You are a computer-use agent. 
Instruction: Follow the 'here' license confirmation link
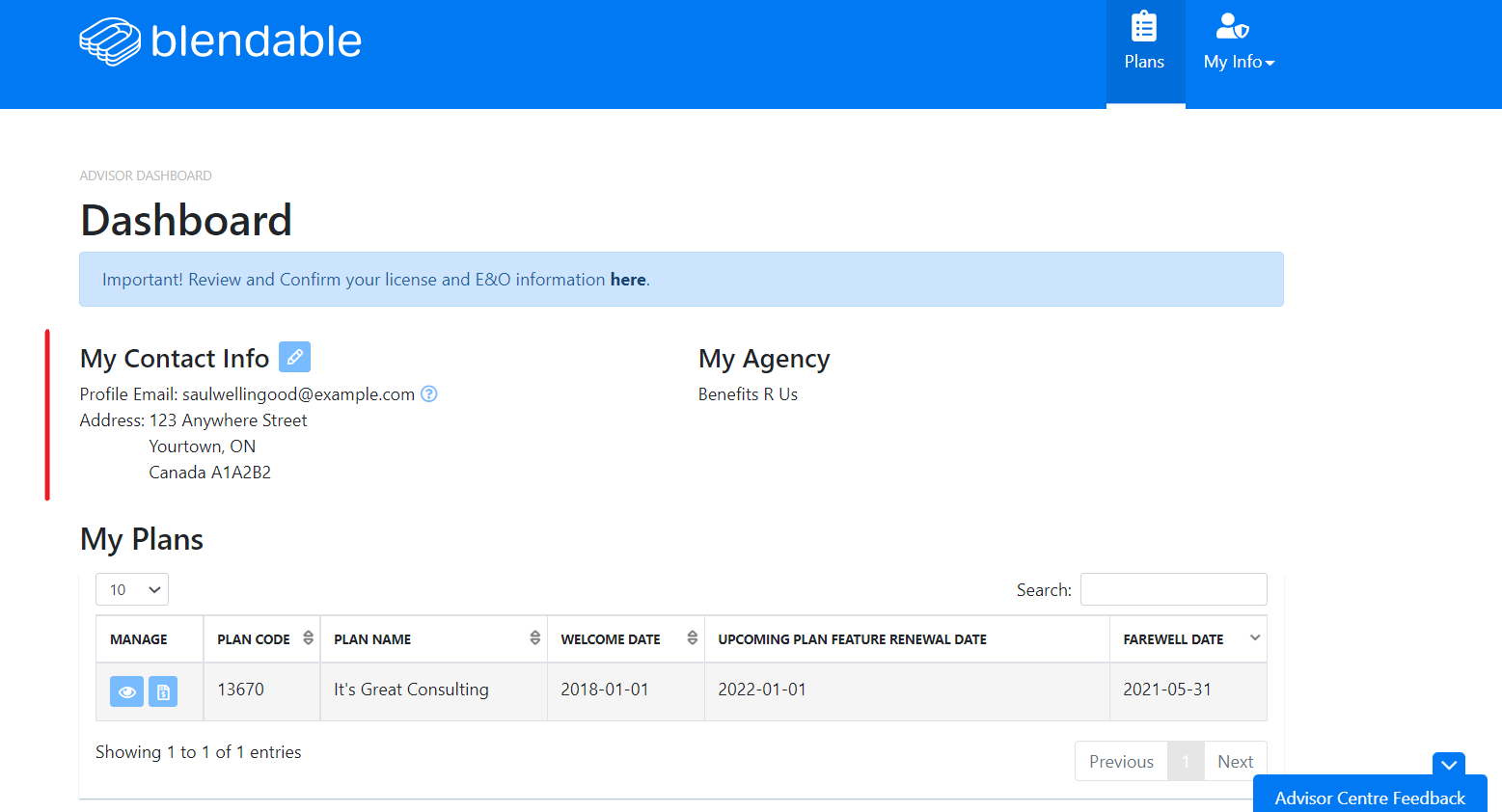628,280
